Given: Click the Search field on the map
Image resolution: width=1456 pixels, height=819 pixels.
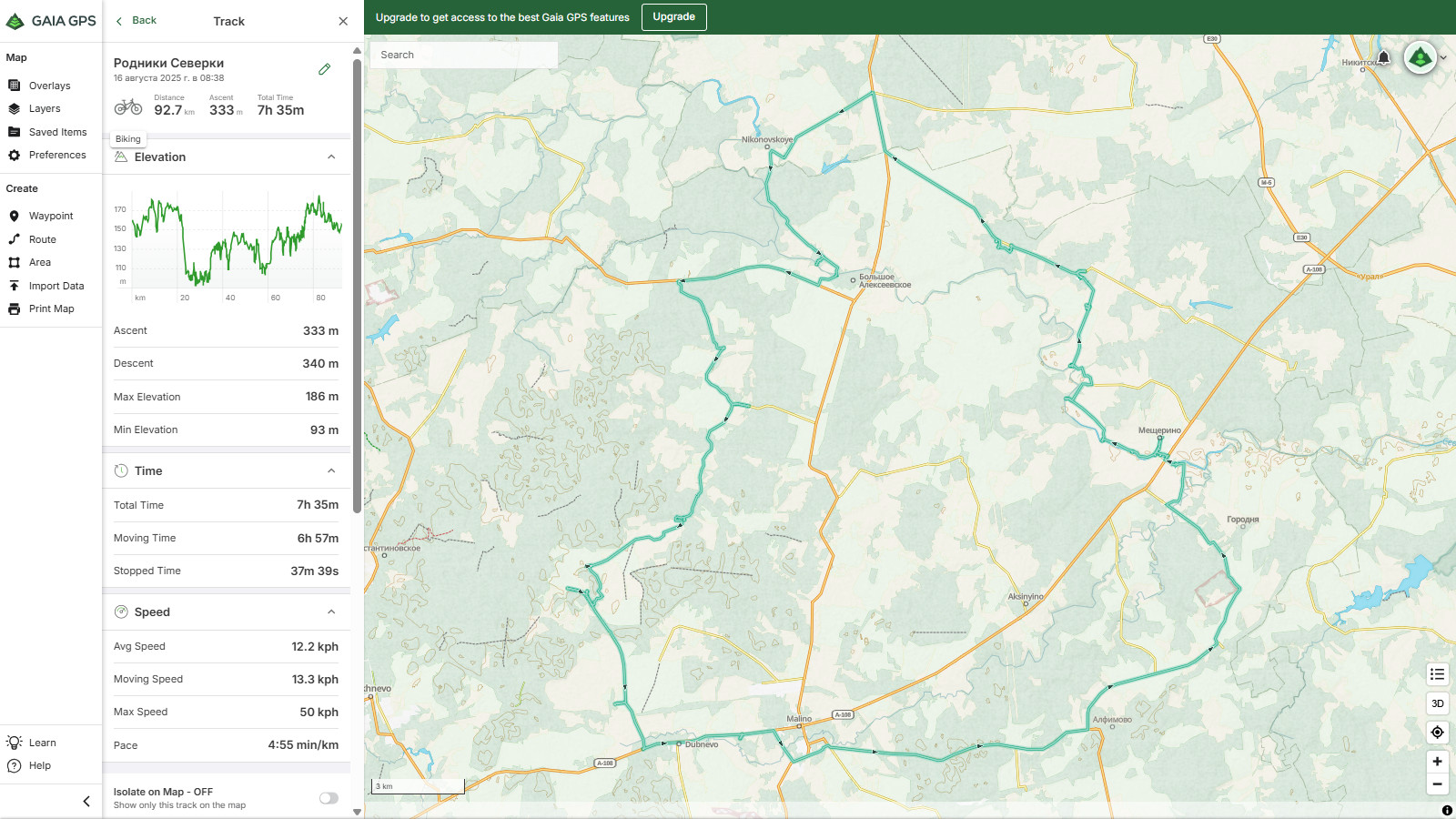Looking at the screenshot, I should [464, 55].
